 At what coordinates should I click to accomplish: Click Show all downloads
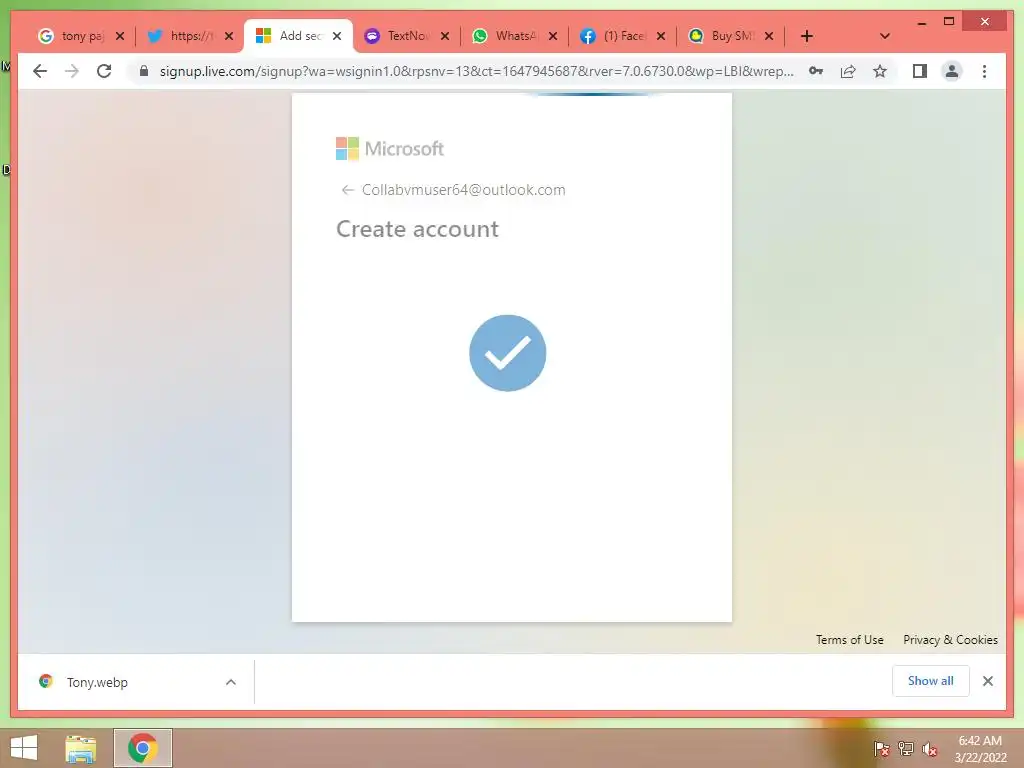[x=931, y=681]
